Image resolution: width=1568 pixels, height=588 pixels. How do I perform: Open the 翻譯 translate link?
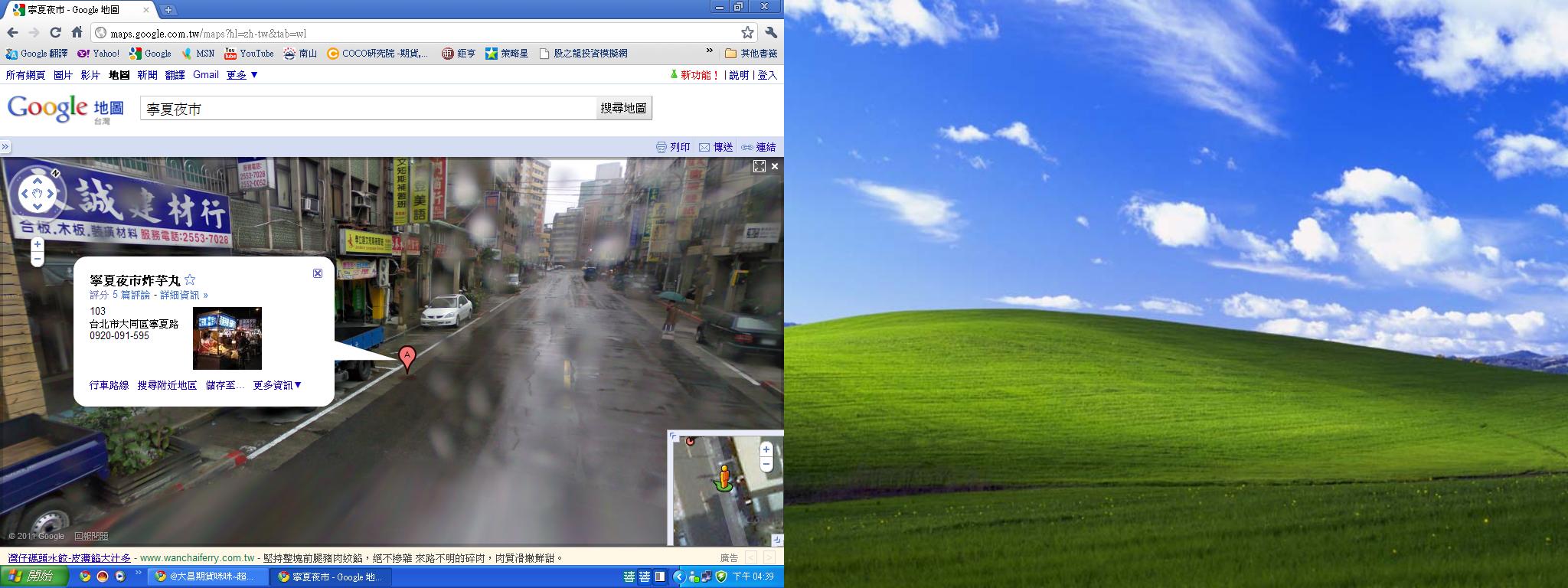point(175,75)
